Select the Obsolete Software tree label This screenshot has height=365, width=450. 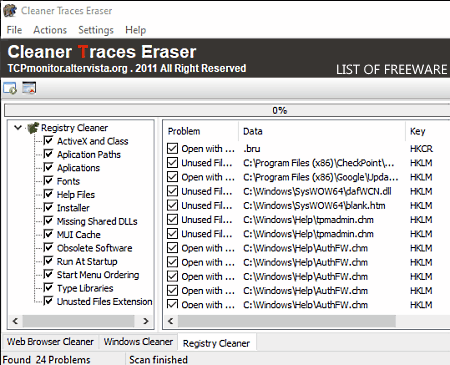pyautogui.click(x=95, y=248)
